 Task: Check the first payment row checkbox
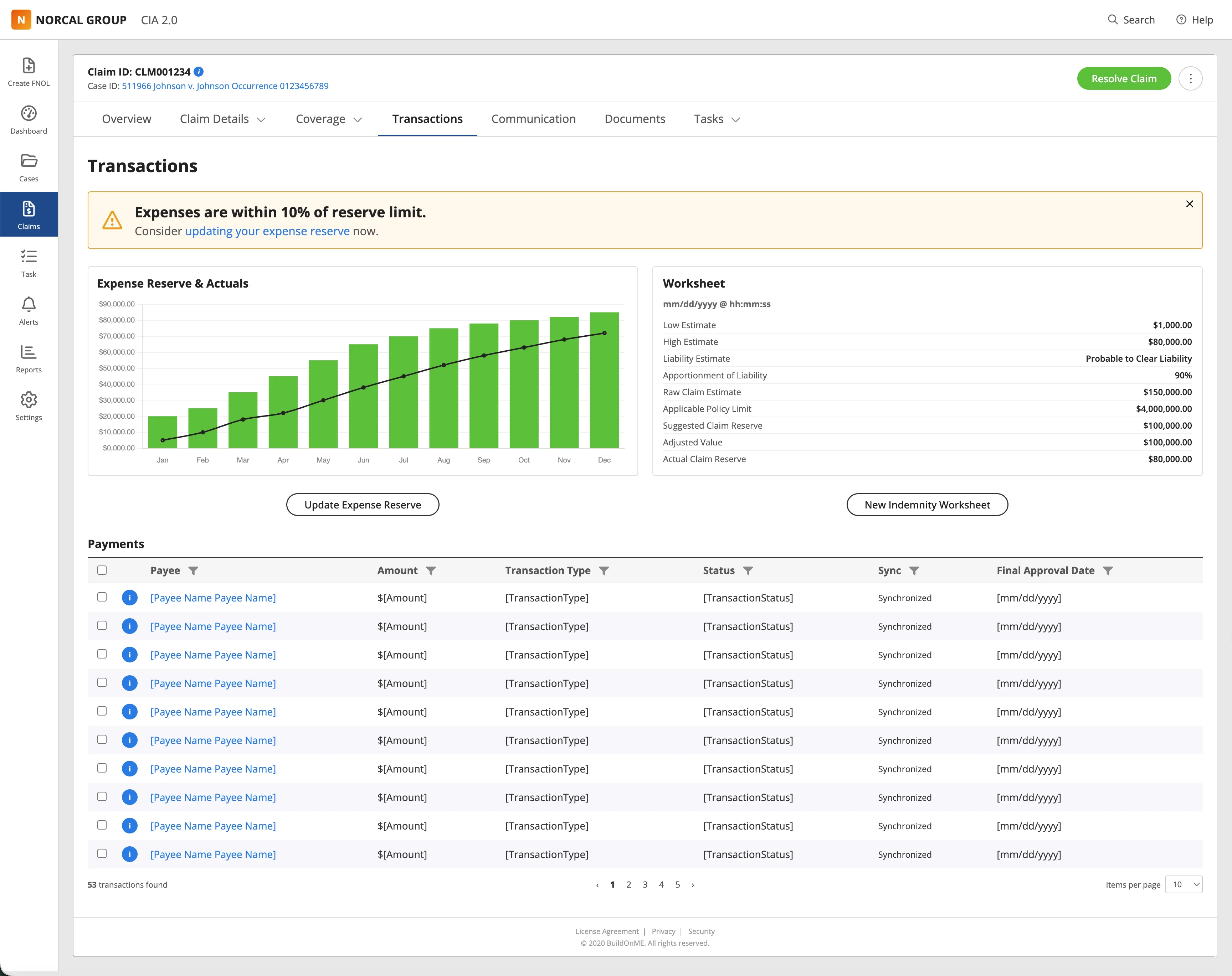tap(102, 597)
